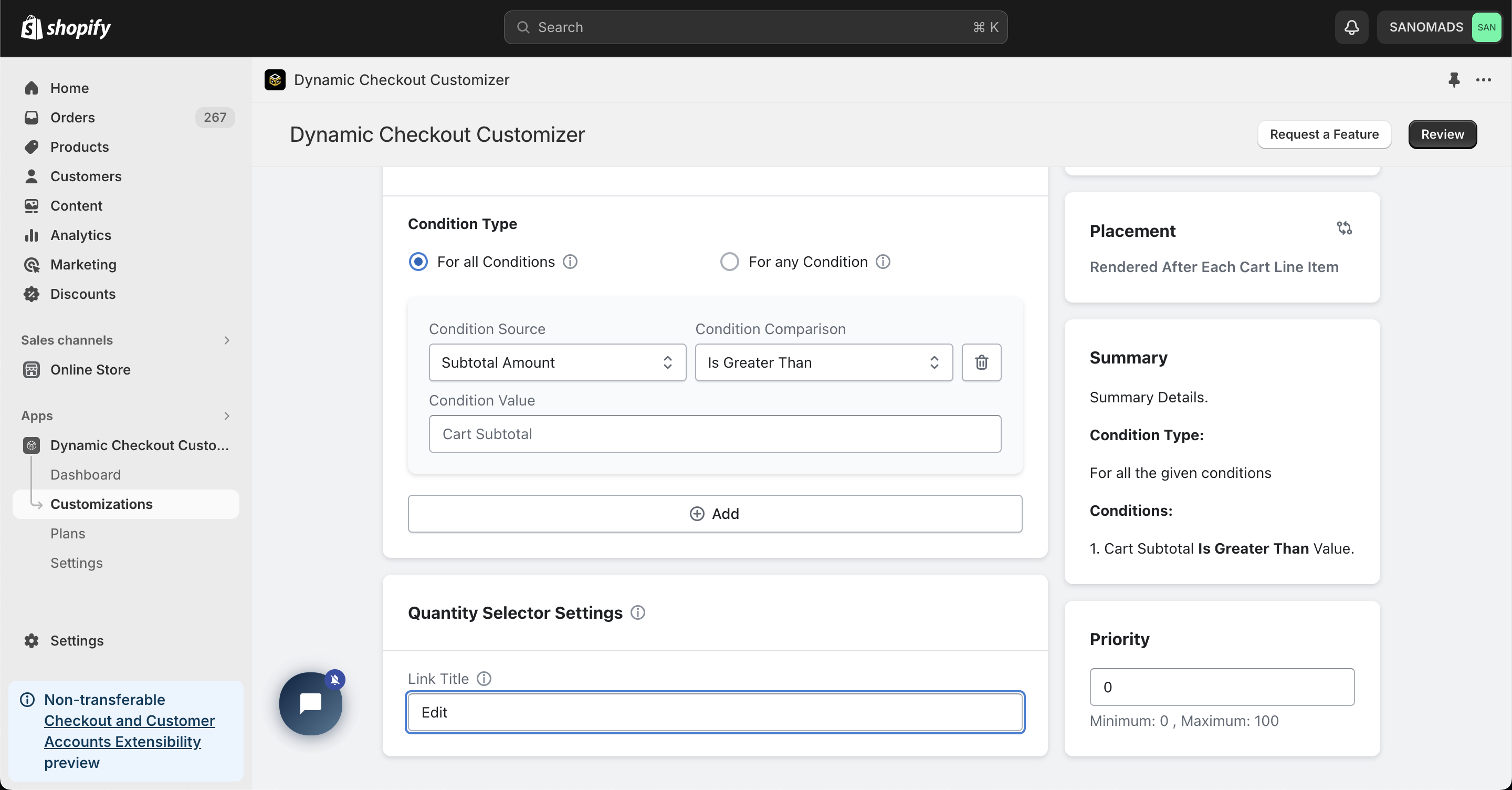Image resolution: width=1512 pixels, height=790 pixels.
Task: Open the notifications bell
Action: tap(1351, 27)
